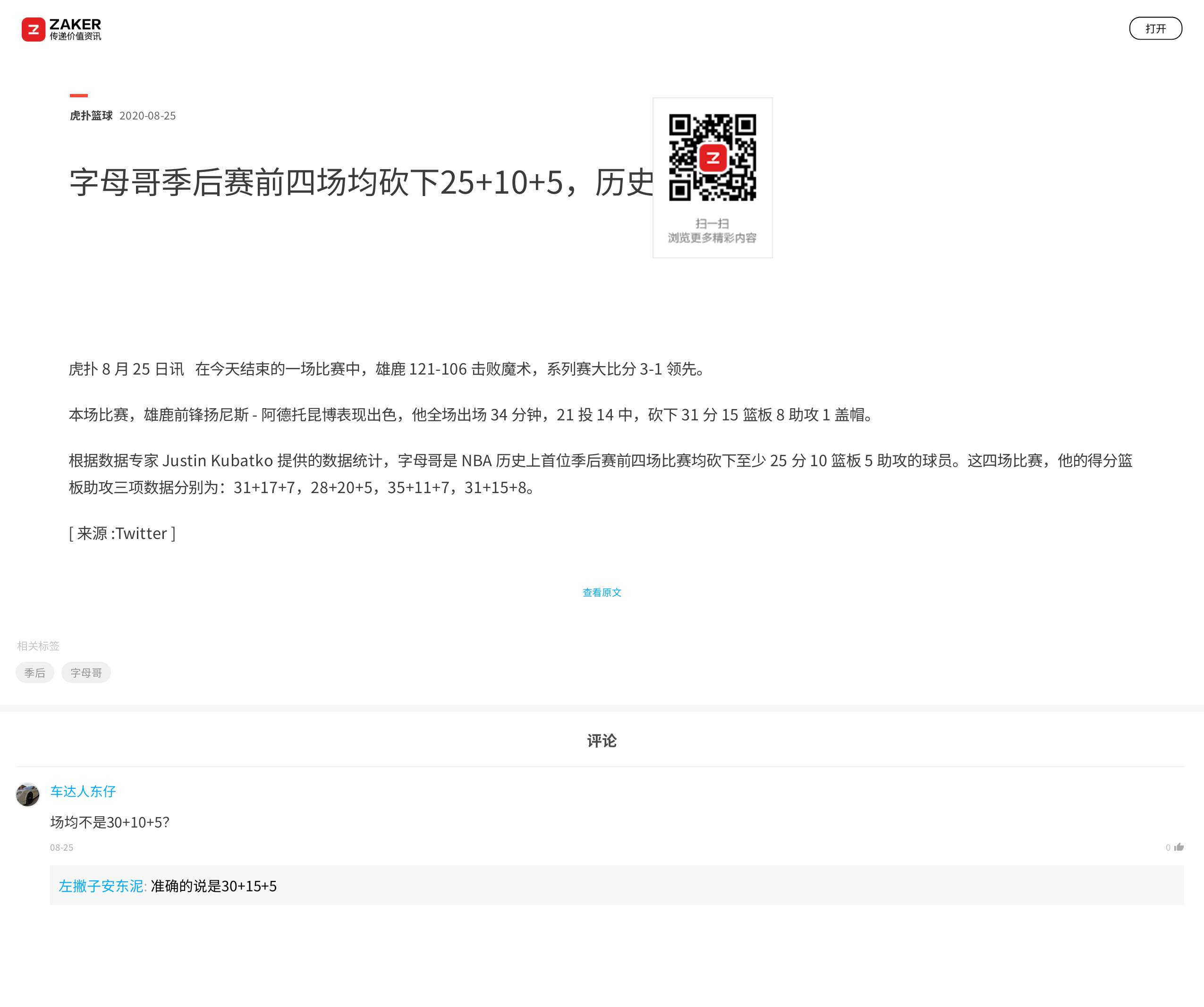Open 左撇子安东泥 user profile link

(101, 886)
